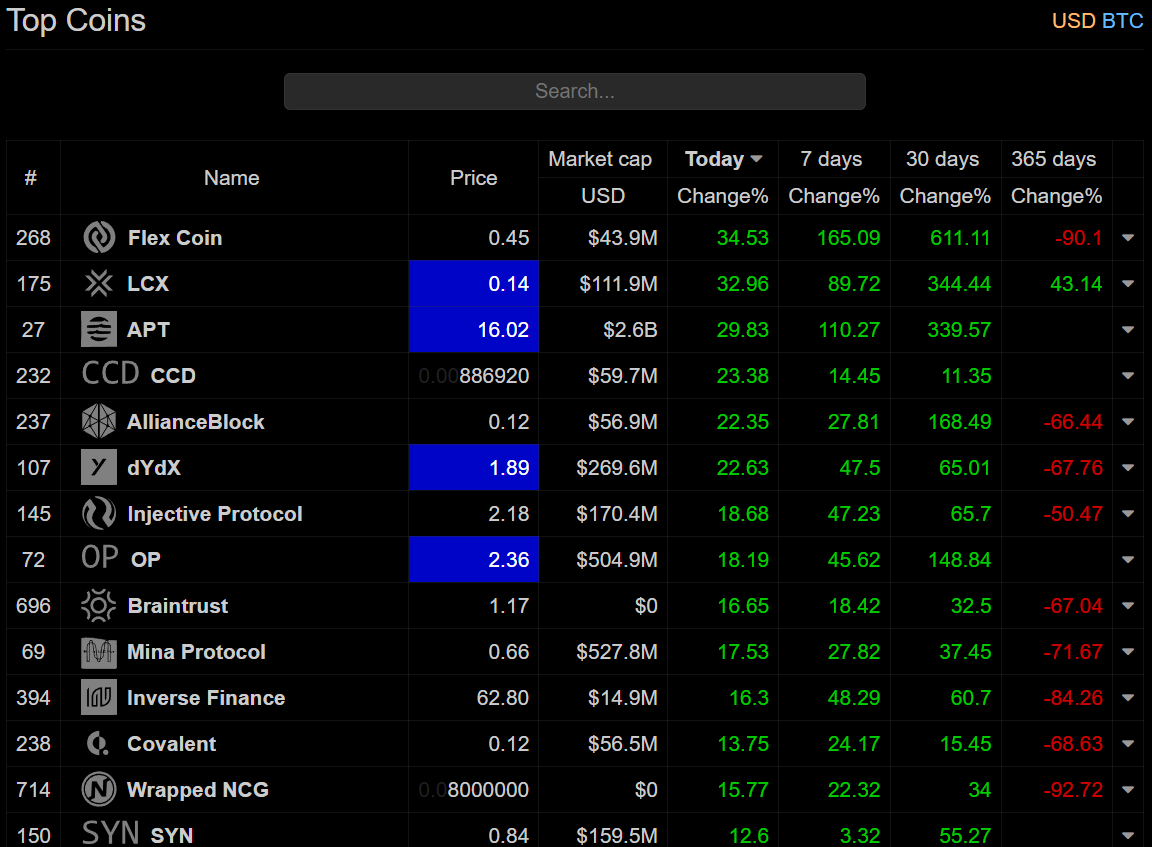This screenshot has width=1152, height=847.
Task: Expand the Wrapped NCG row arrow
Action: tap(1128, 790)
